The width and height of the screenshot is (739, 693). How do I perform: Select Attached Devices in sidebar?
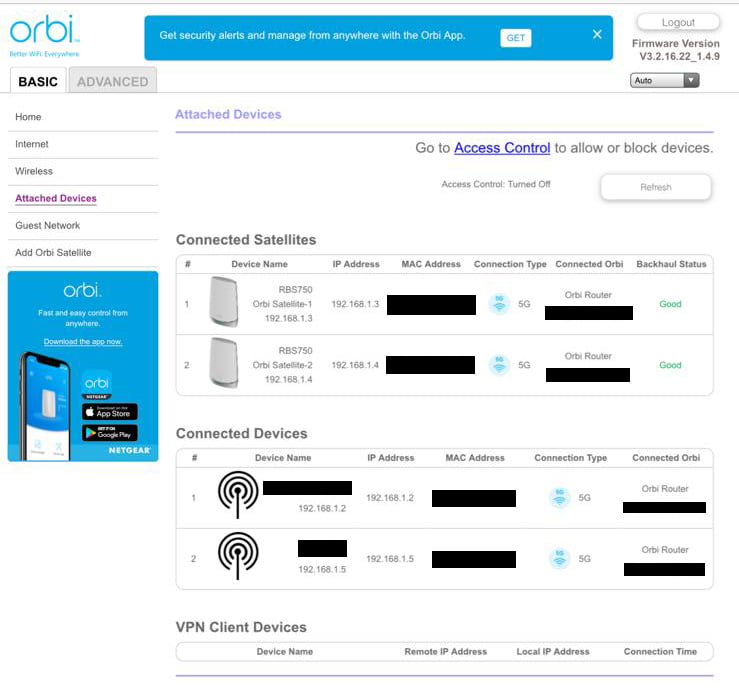[56, 198]
